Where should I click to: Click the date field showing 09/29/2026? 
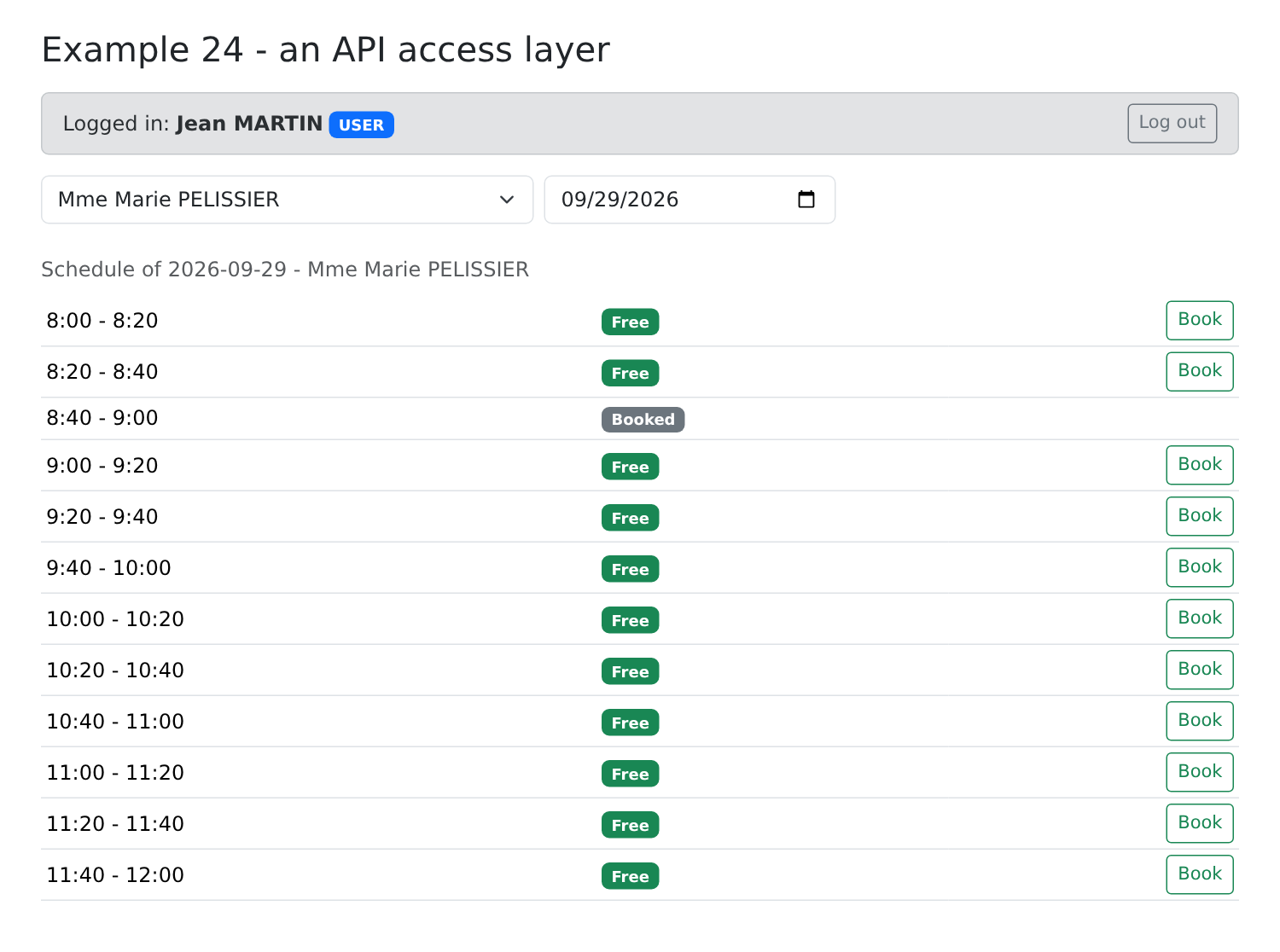689,200
